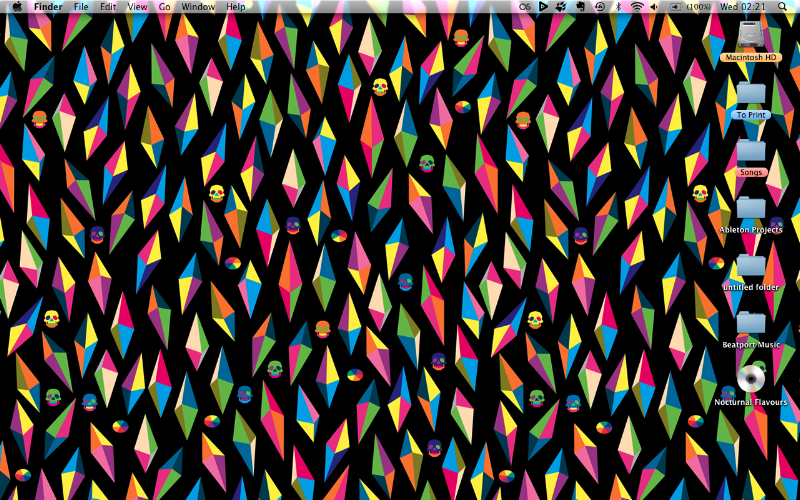Click the Ableton Projects label text

point(751,230)
